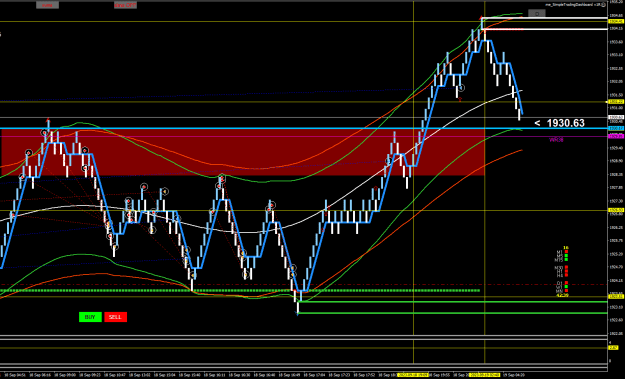Click the small gray button below dashboard title
Image resolution: width=625 pixels, height=379 pixels.
tap(537, 14)
